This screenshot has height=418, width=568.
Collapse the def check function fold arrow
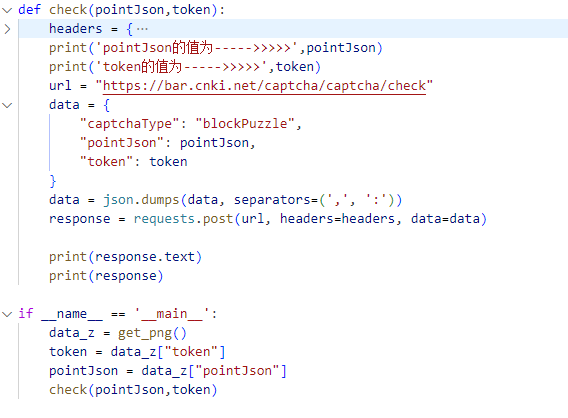pos(7,10)
